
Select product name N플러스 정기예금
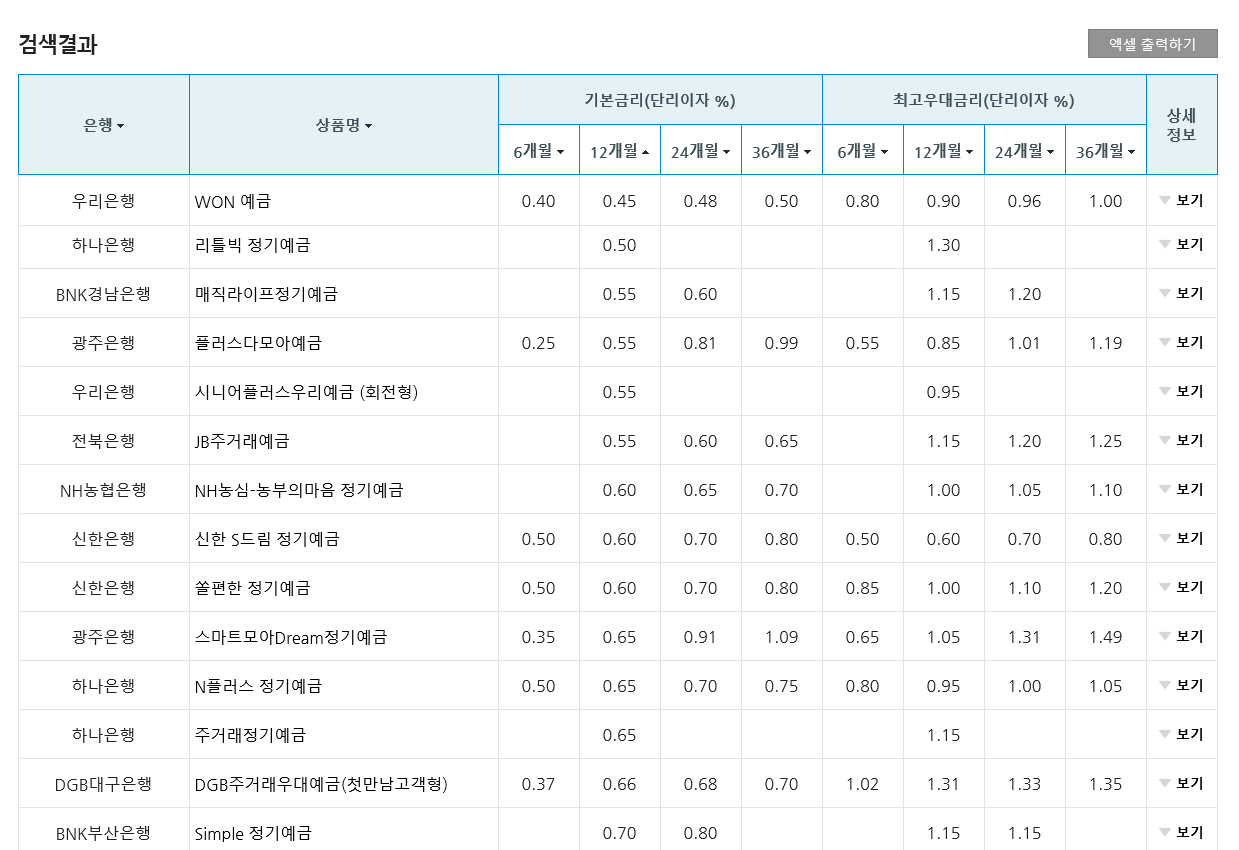(258, 686)
